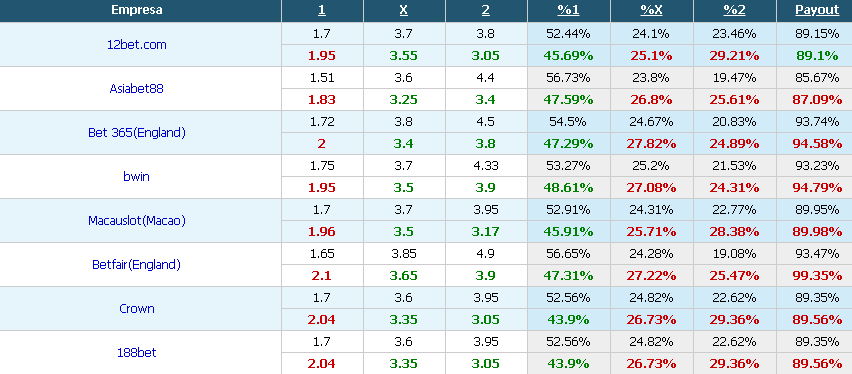Image resolution: width=852 pixels, height=374 pixels.
Task: Click the Crown bookmaker link
Action: pos(136,309)
